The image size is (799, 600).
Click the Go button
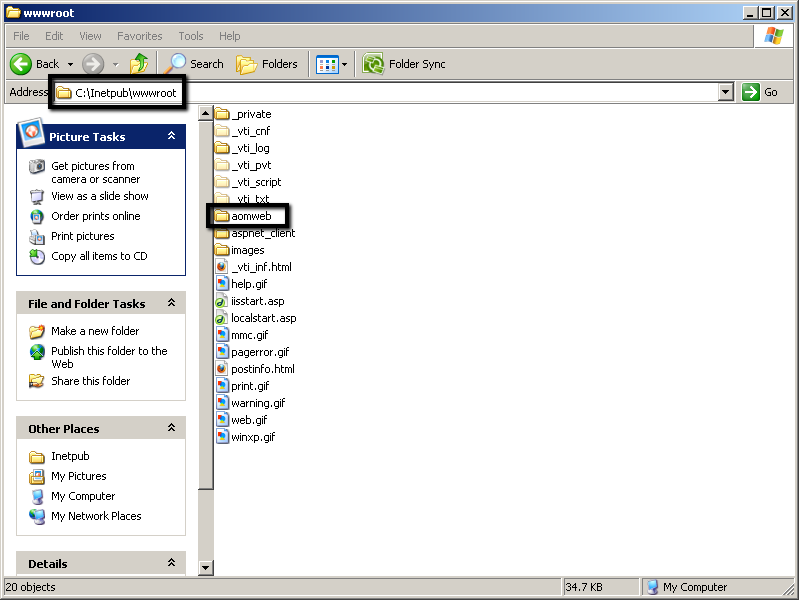point(761,92)
